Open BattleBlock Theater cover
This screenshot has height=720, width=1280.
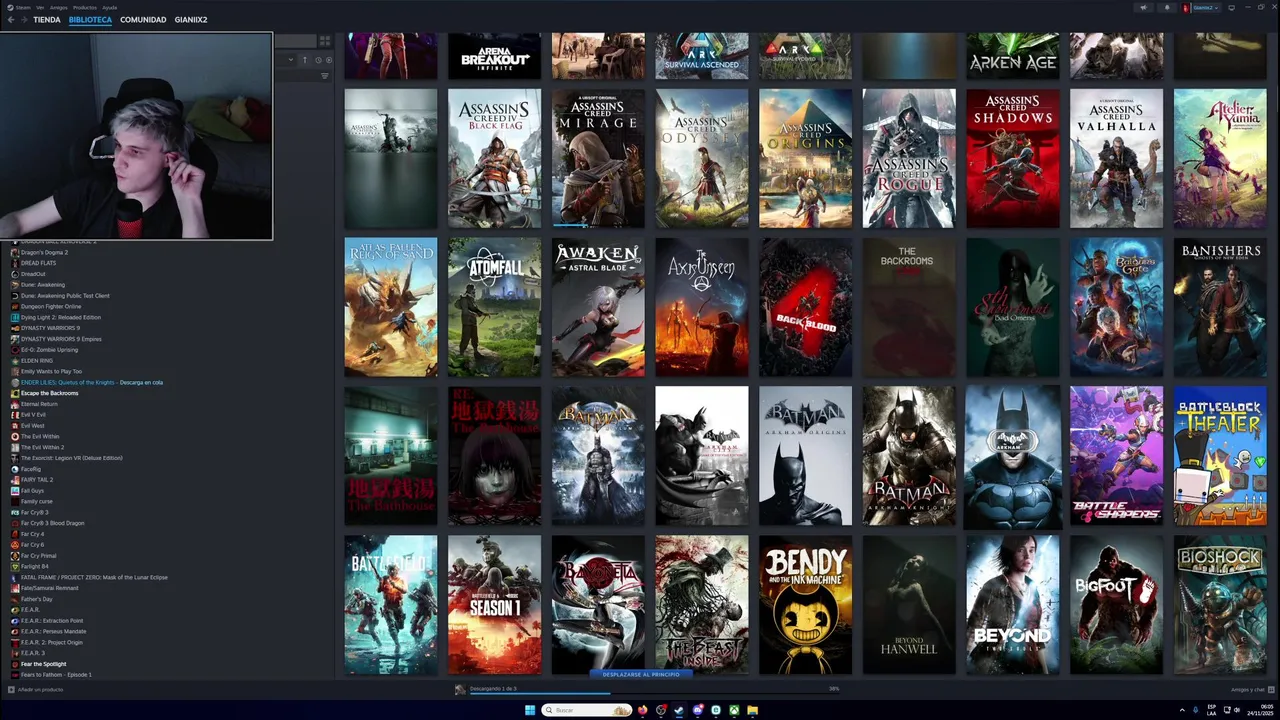(x=1220, y=456)
